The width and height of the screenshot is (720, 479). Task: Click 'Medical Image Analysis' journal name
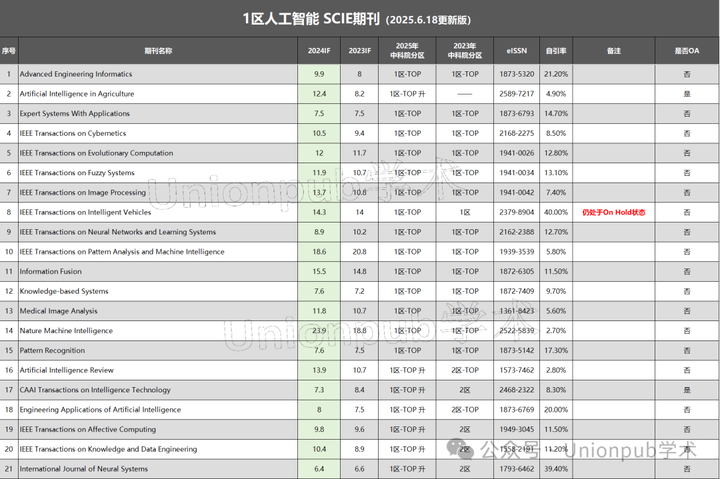(x=58, y=311)
